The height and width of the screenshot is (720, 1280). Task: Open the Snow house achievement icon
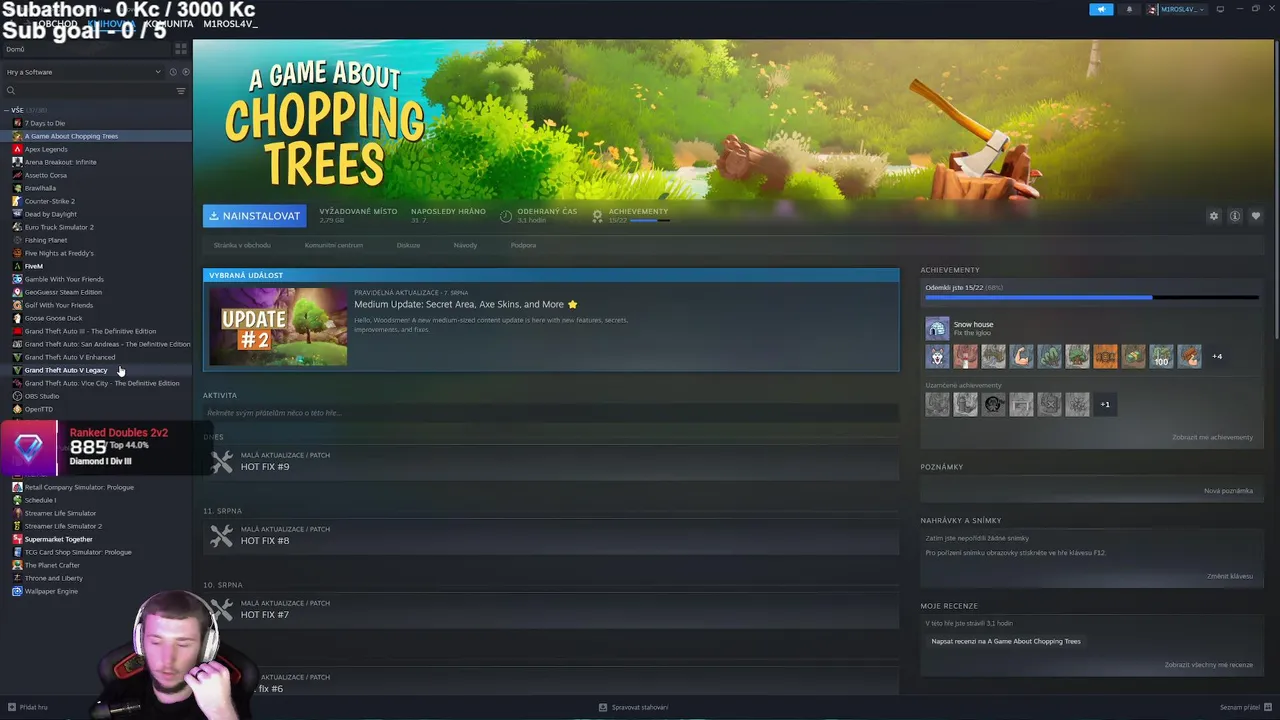tap(937, 328)
